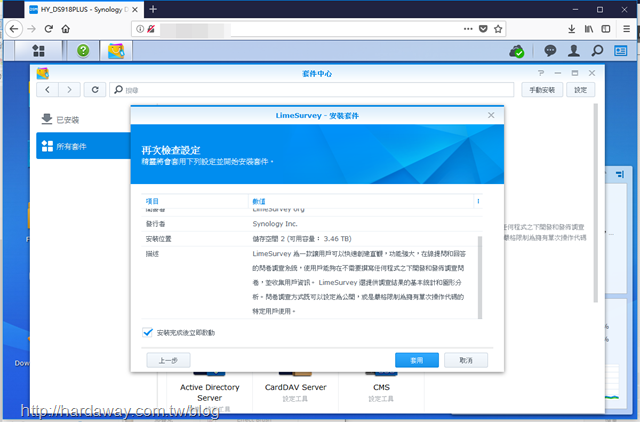
Task: Close the HY_DS918PLUS browser tab
Action: click(135, 9)
